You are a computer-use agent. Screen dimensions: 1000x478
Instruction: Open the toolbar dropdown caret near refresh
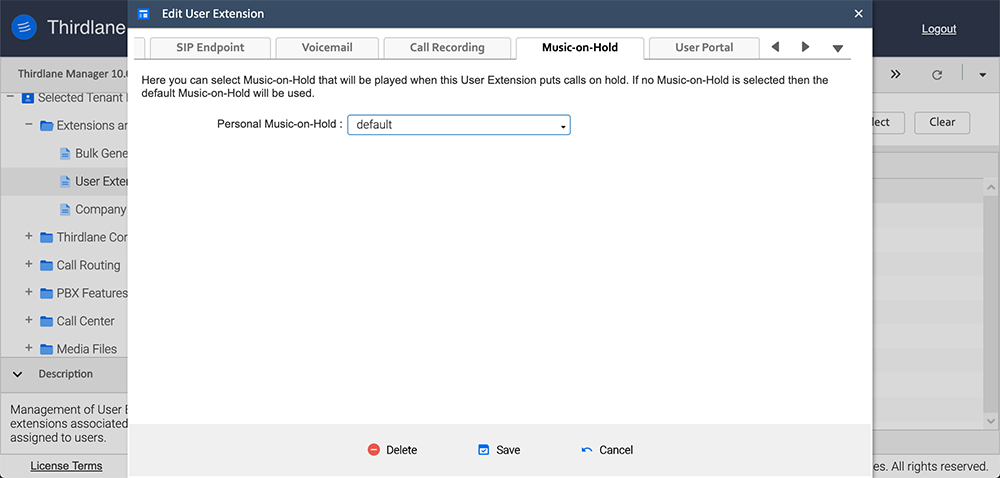982,75
